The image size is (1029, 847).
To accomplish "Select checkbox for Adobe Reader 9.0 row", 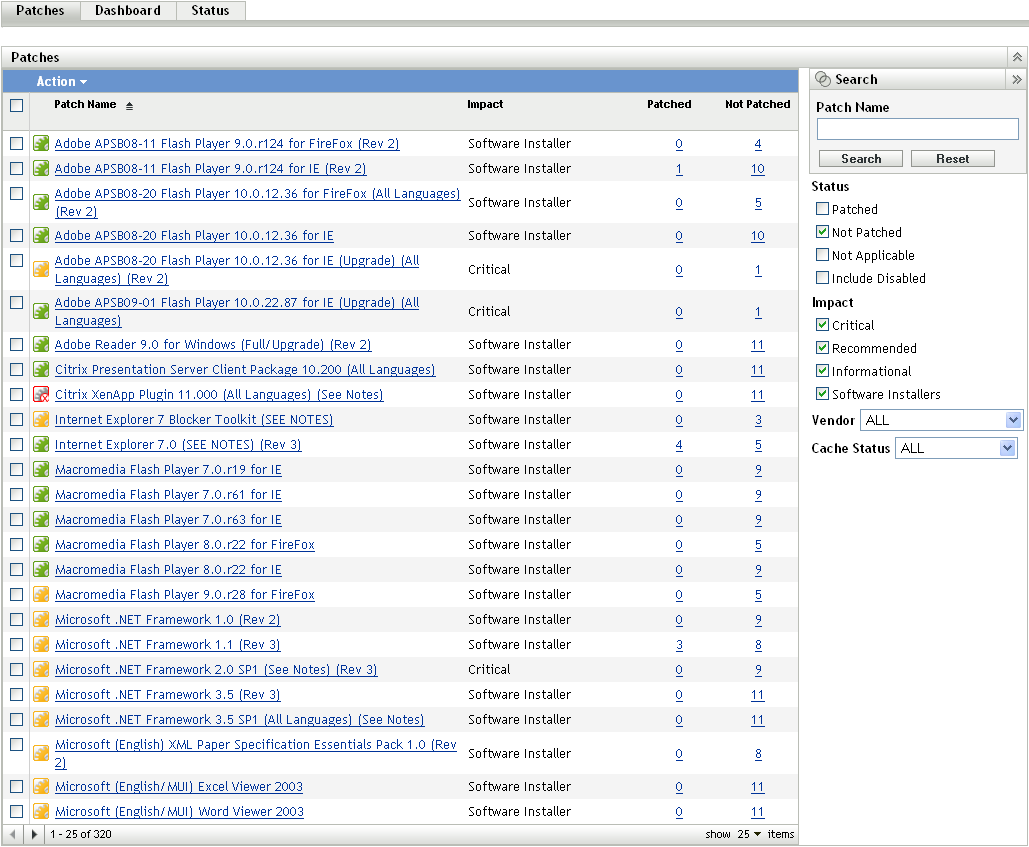I will (16, 344).
